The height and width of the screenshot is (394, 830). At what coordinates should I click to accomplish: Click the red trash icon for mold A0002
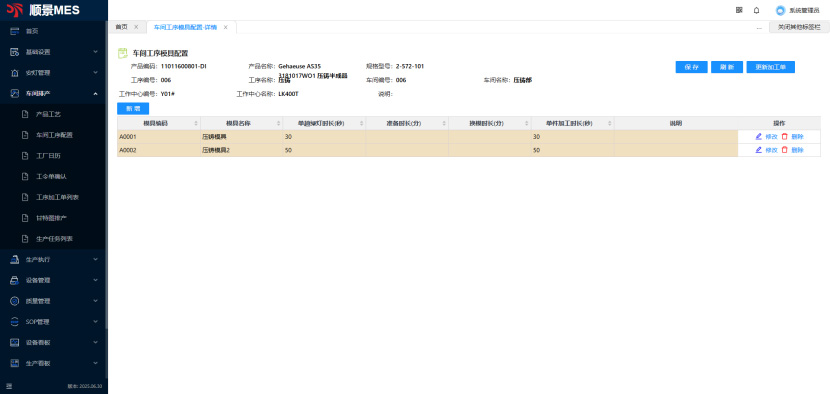(x=784, y=150)
